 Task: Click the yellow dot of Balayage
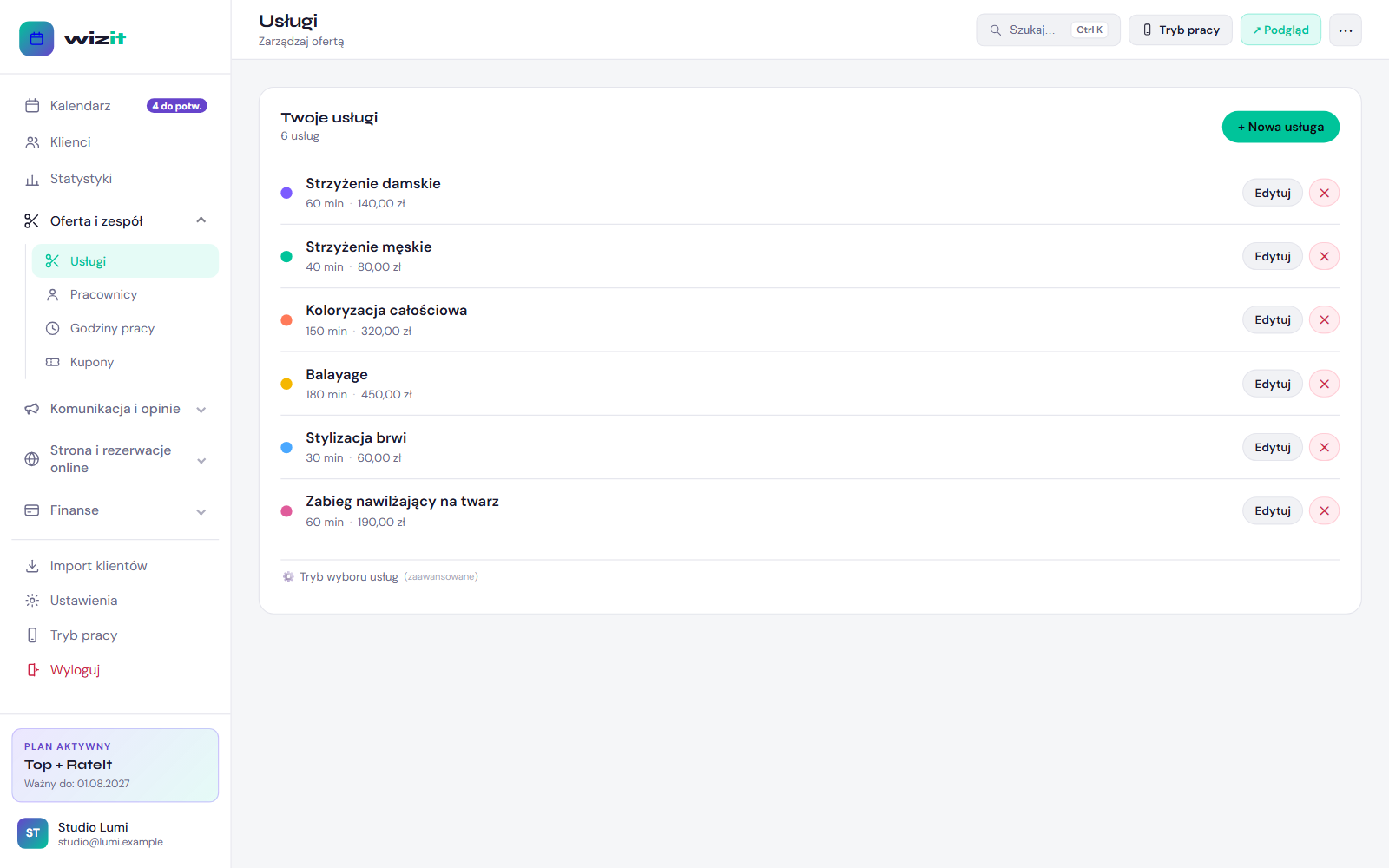[x=286, y=384]
